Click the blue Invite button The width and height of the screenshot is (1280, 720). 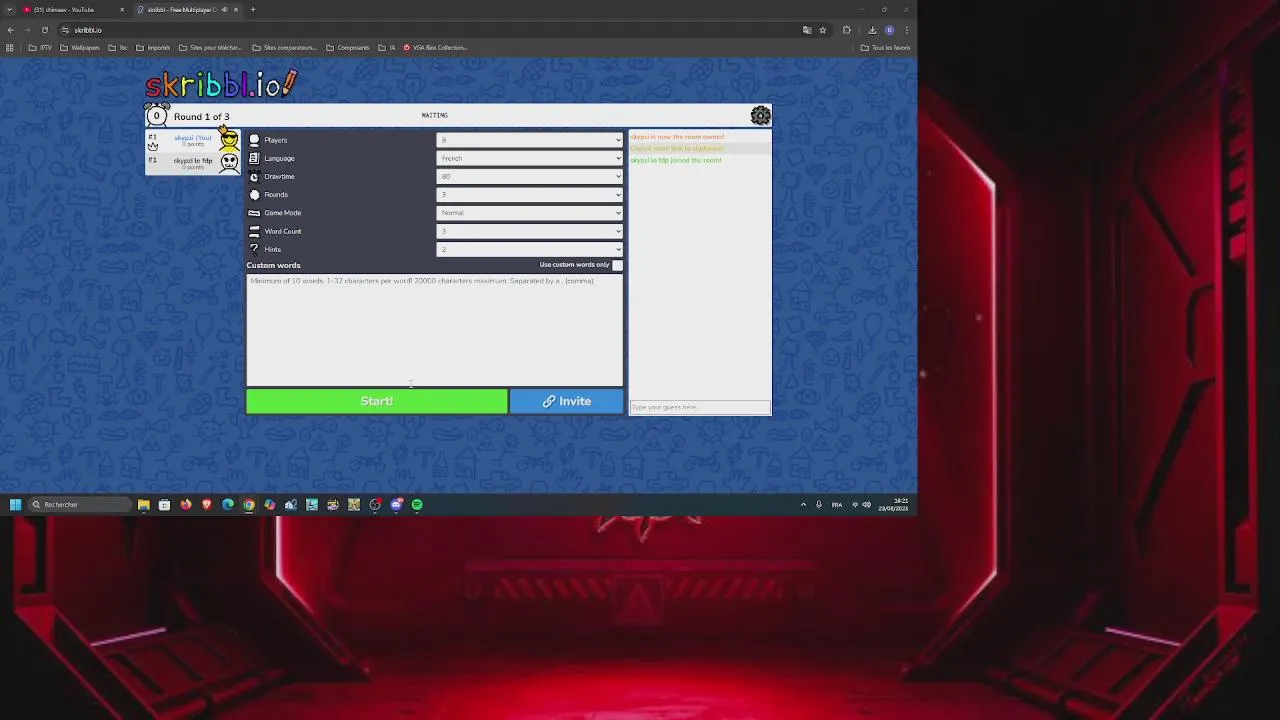(566, 401)
